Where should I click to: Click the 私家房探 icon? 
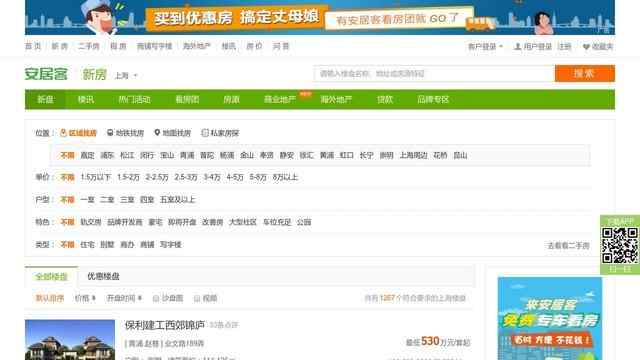(x=205, y=133)
